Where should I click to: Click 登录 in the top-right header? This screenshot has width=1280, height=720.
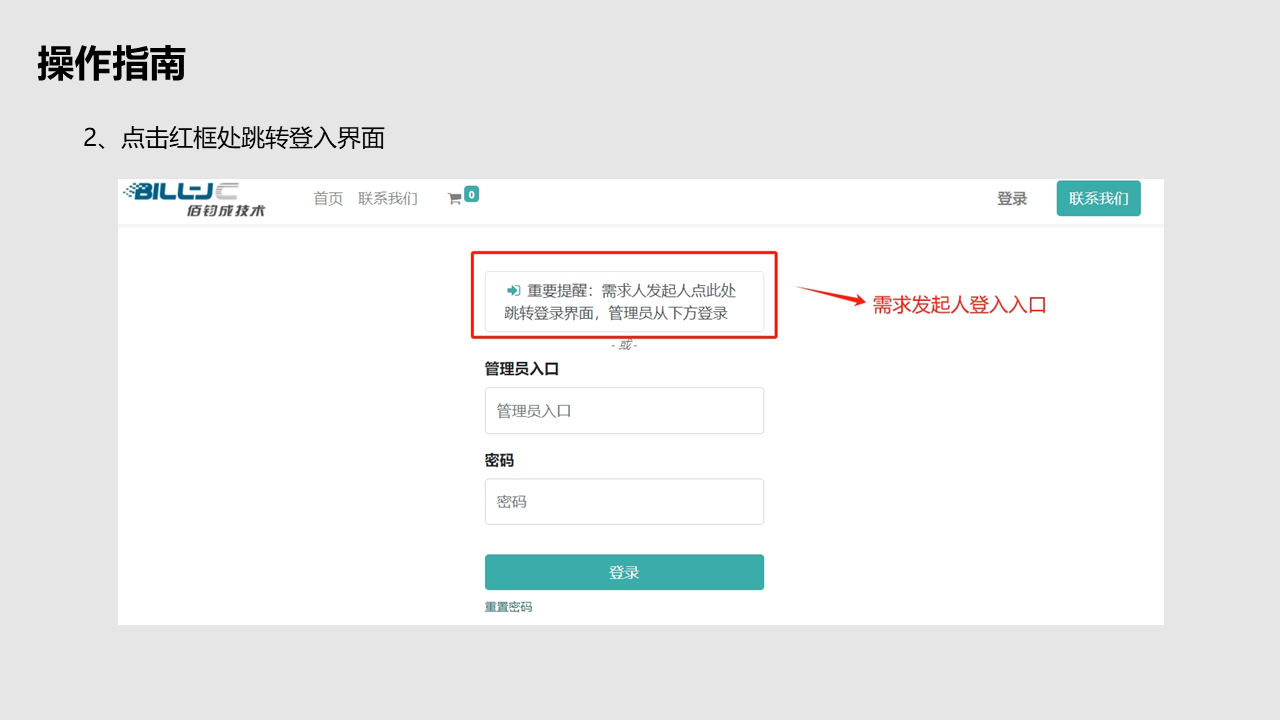(1012, 199)
